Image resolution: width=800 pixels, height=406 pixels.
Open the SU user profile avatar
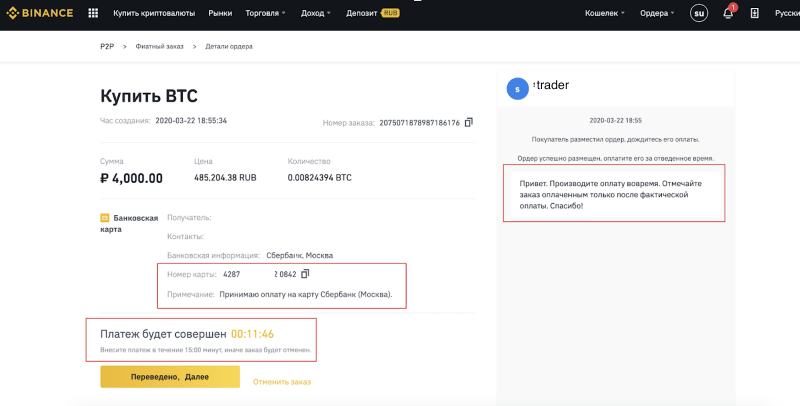point(699,14)
